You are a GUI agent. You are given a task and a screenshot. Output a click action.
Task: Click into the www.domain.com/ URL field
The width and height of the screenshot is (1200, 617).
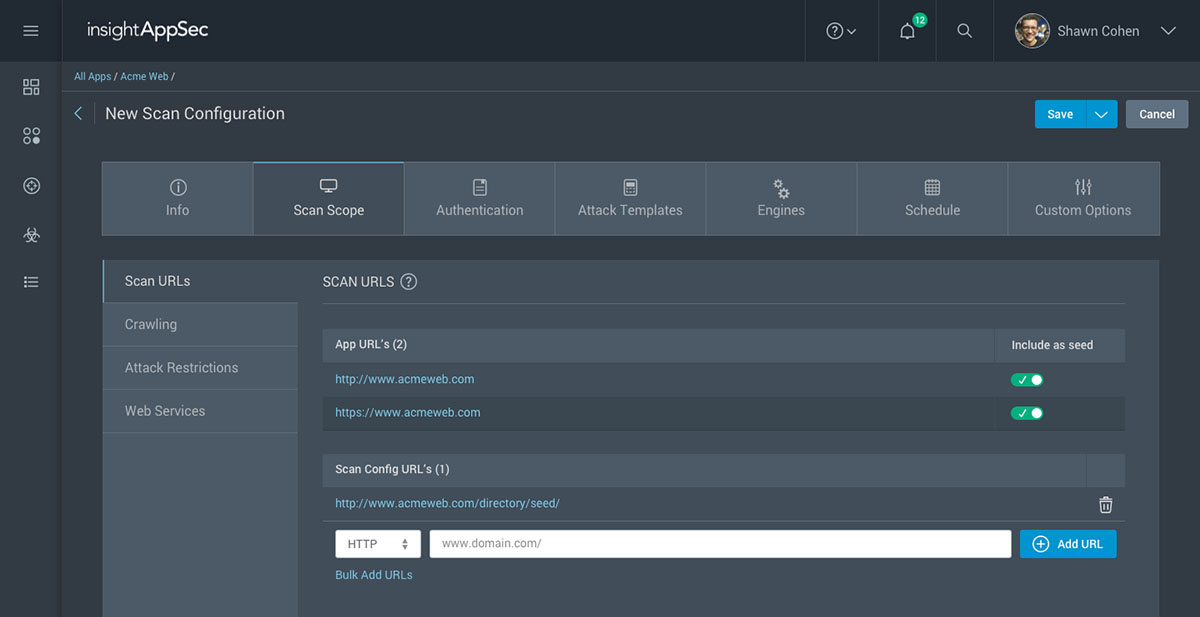tap(720, 544)
